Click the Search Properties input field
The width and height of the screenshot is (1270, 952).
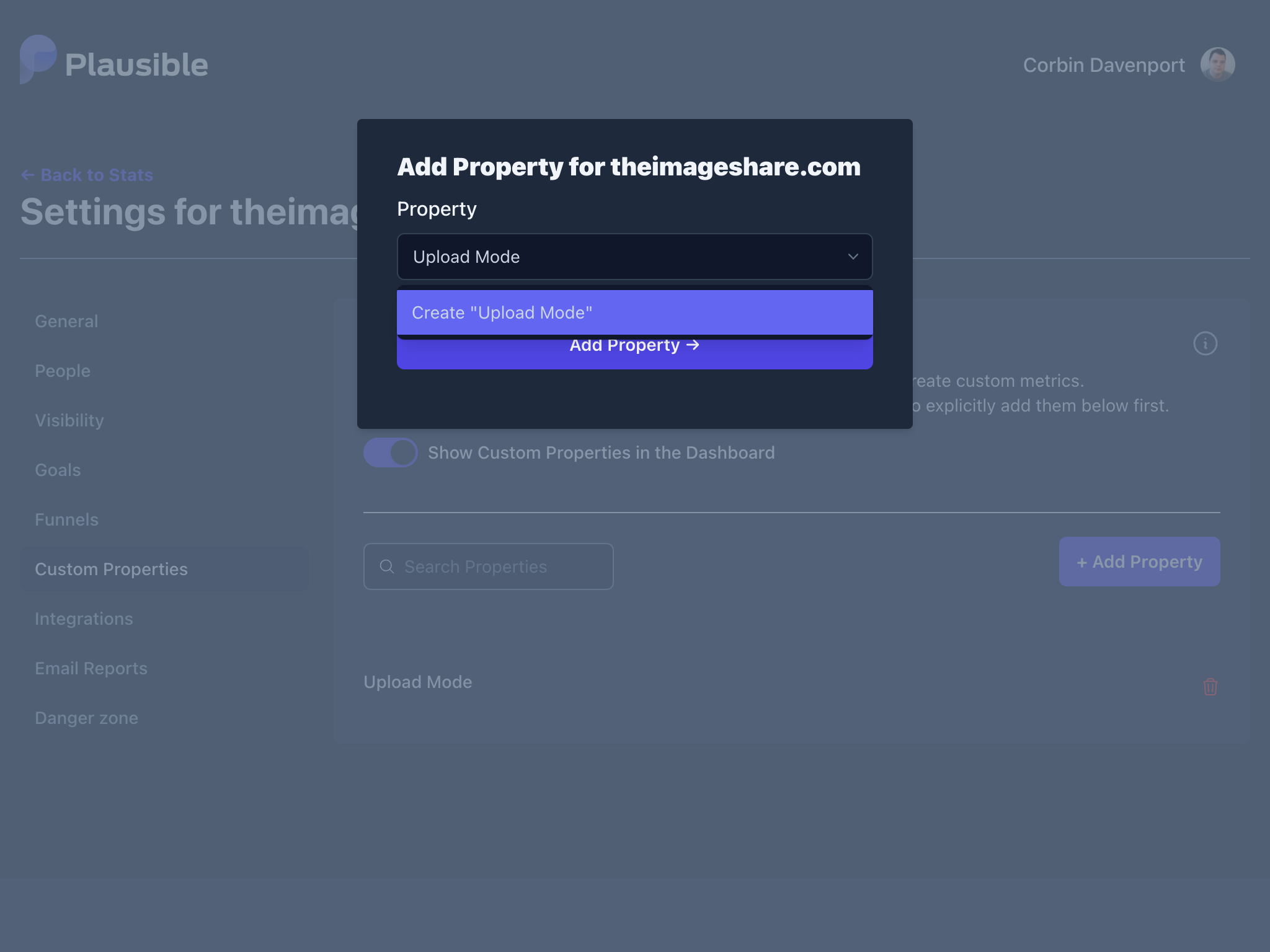click(488, 566)
